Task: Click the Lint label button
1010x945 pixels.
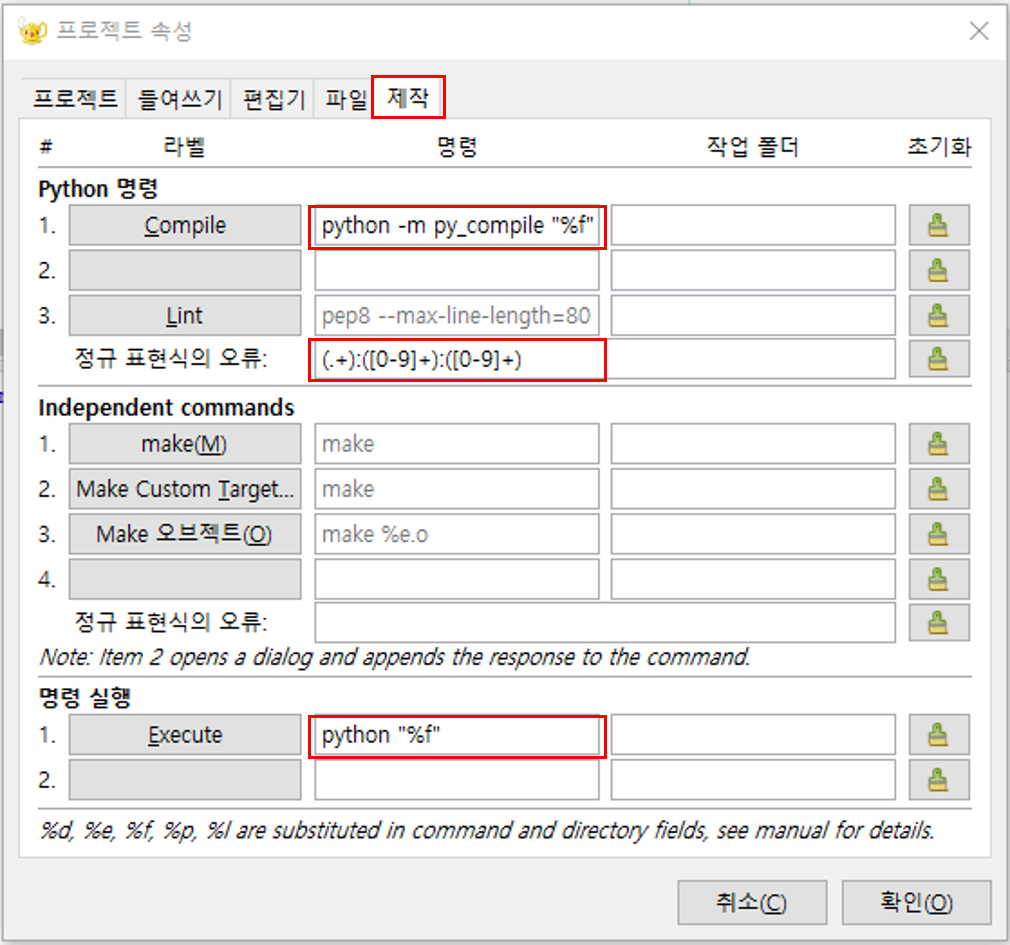Action: point(185,316)
